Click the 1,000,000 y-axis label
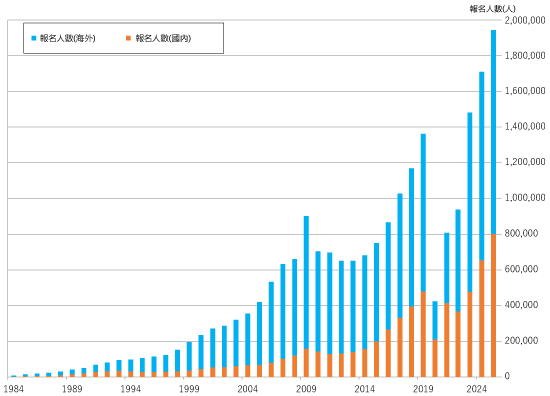 pyautogui.click(x=525, y=198)
